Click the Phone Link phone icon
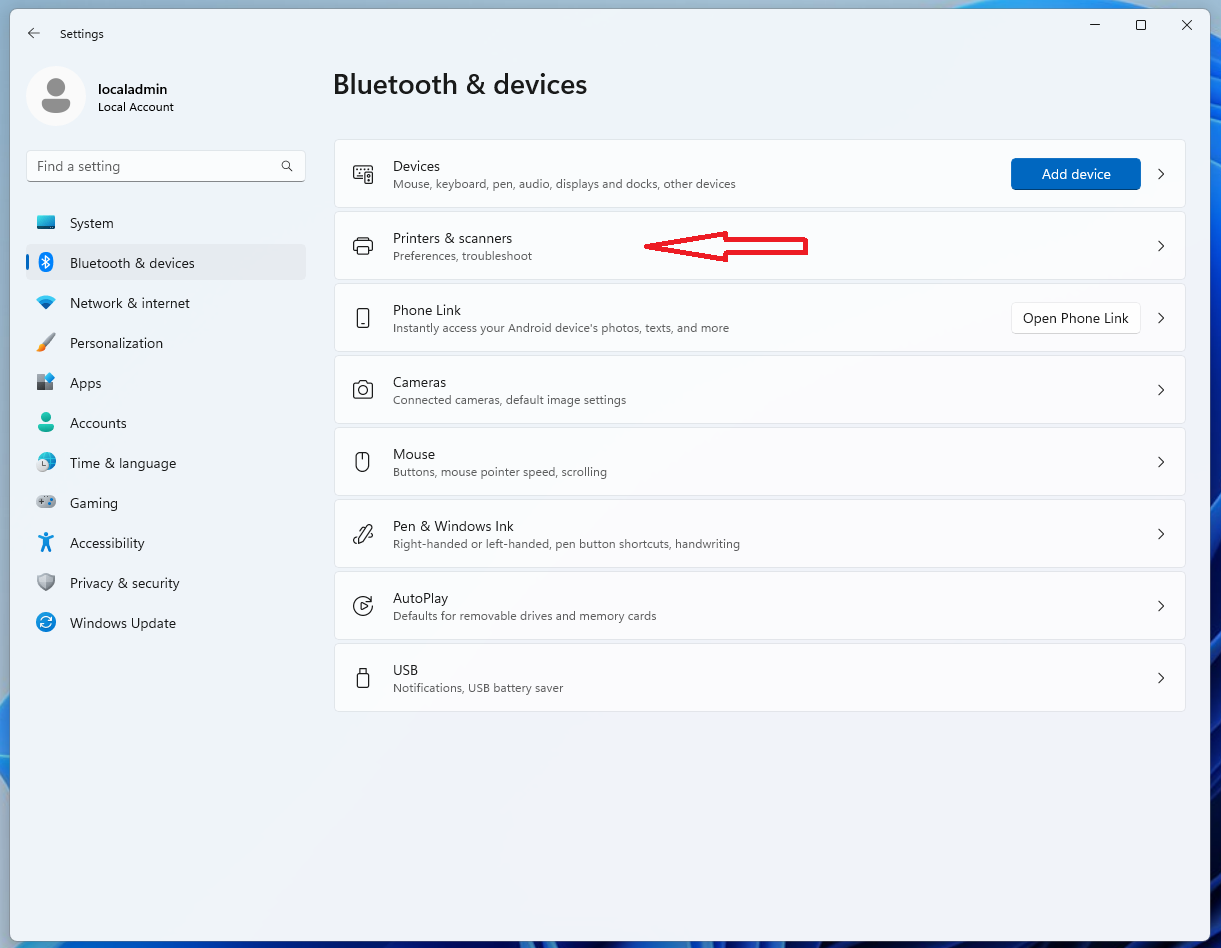This screenshot has height=948, width=1221. click(363, 318)
